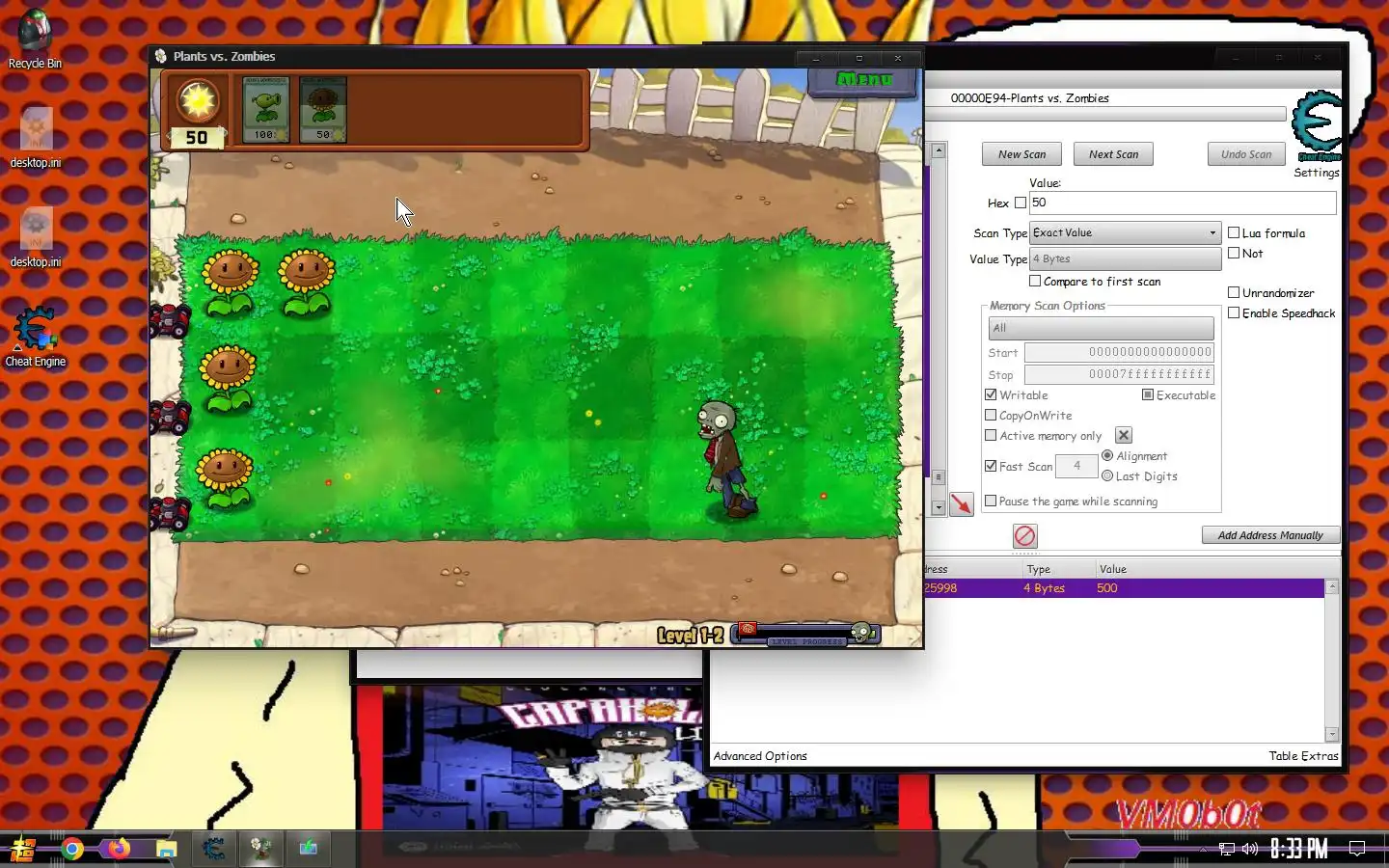
Task: Select the Alignment radio button
Action: (x=1107, y=455)
